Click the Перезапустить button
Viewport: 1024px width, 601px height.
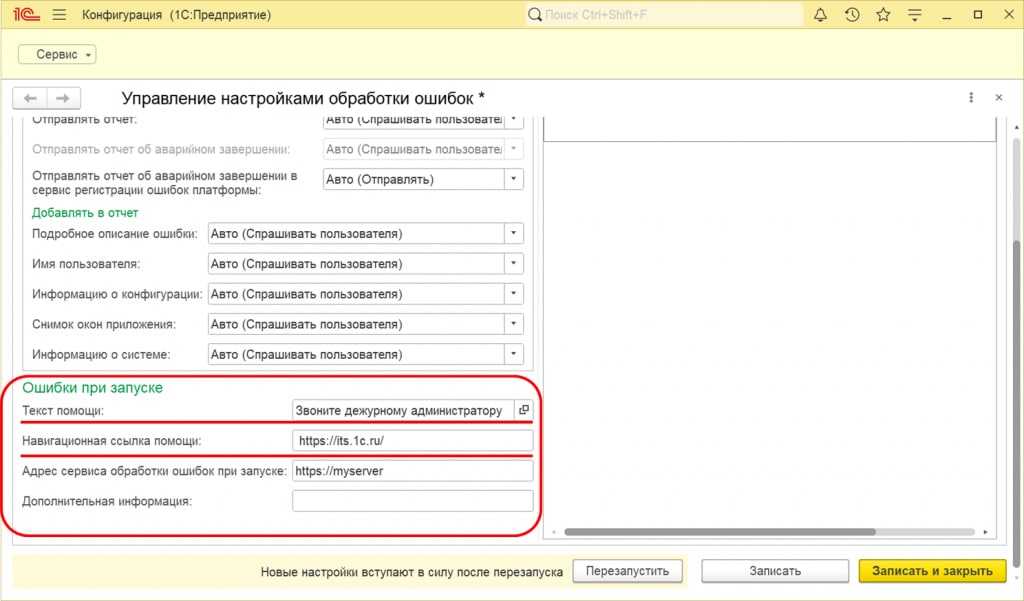point(627,571)
